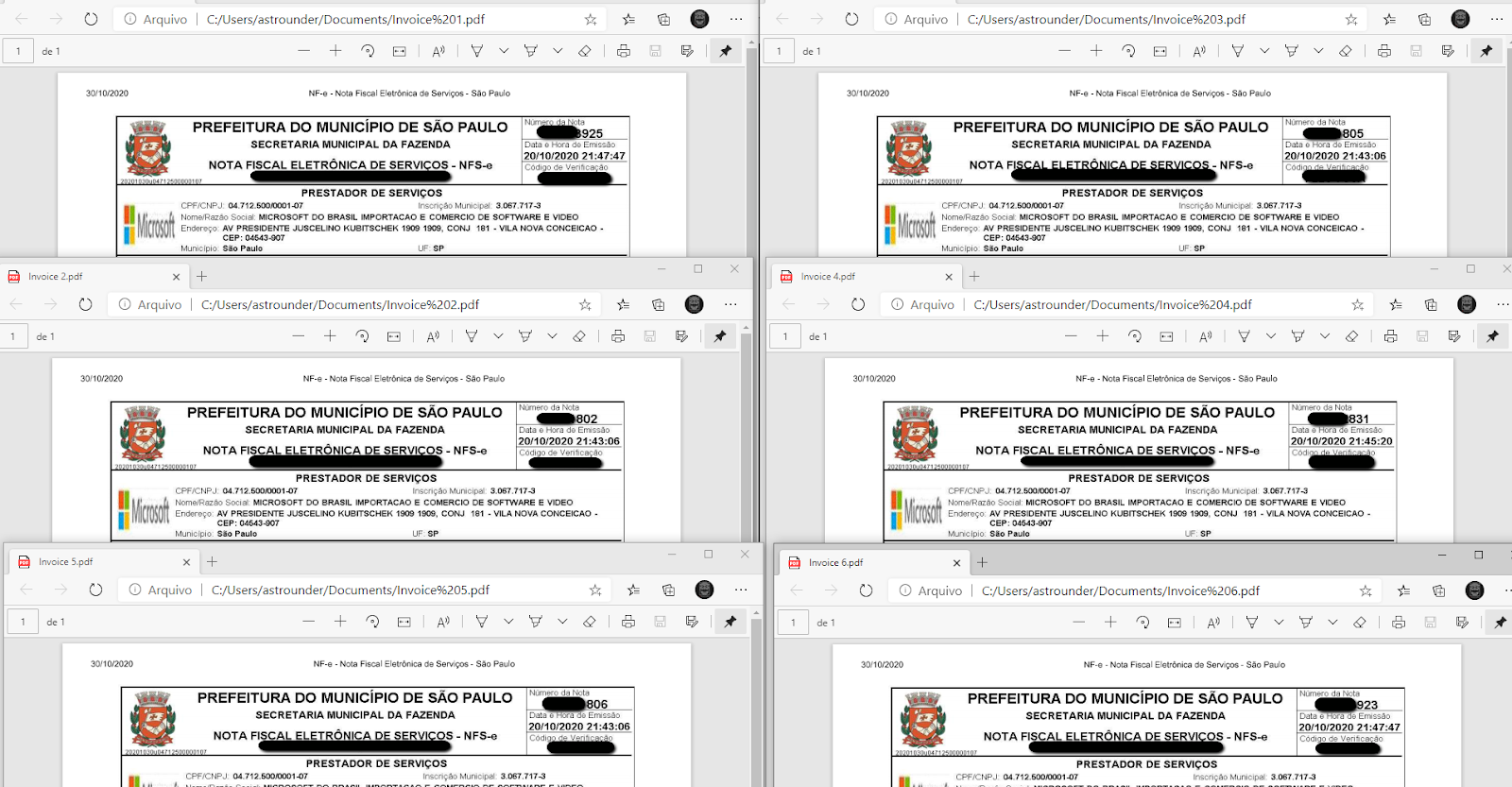Expand Draw options dropdown in Invoice 3.pdf
The height and width of the screenshot is (787, 1512).
(1264, 51)
